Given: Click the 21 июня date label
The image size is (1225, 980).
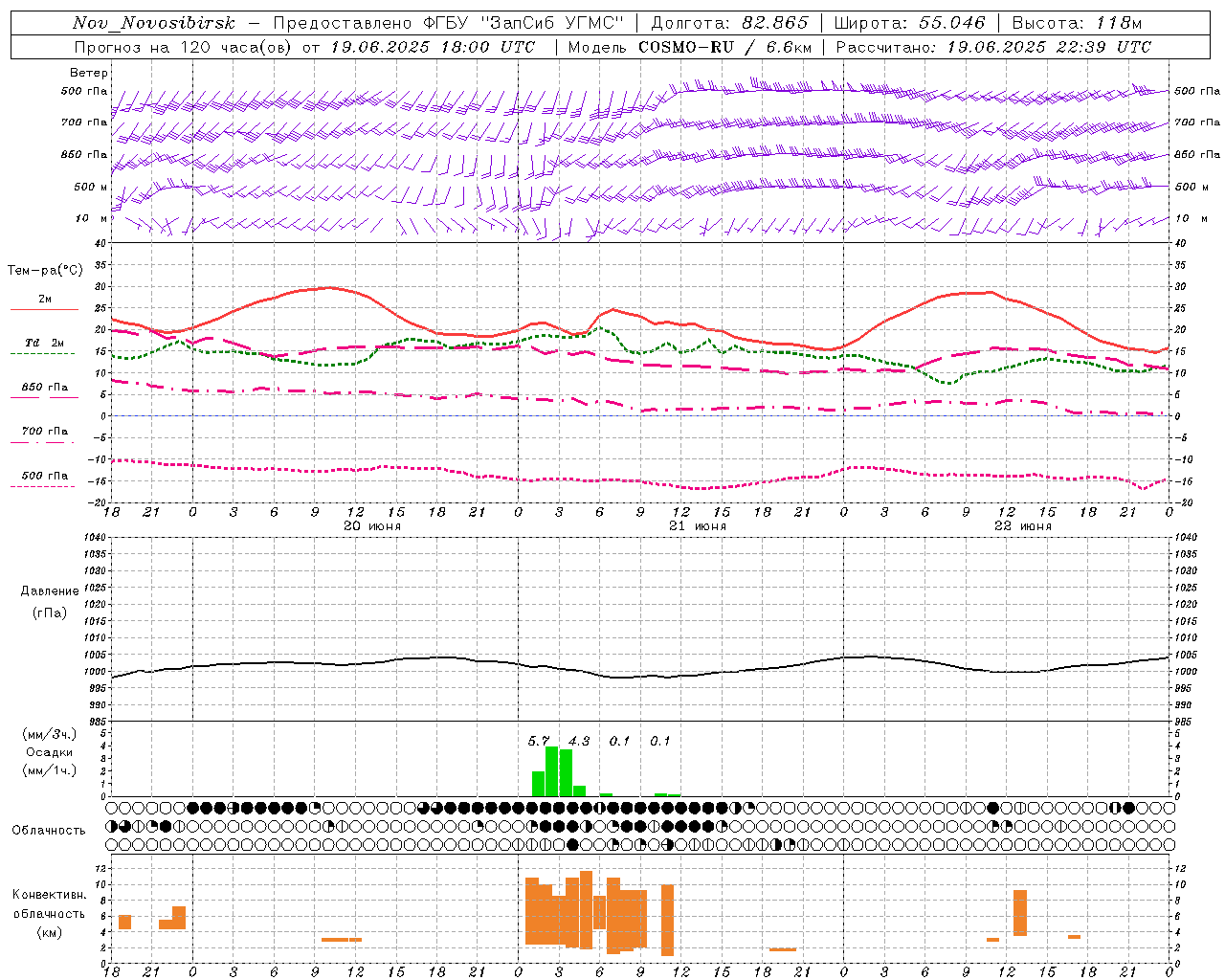Looking at the screenshot, I should pyautogui.click(x=698, y=525).
